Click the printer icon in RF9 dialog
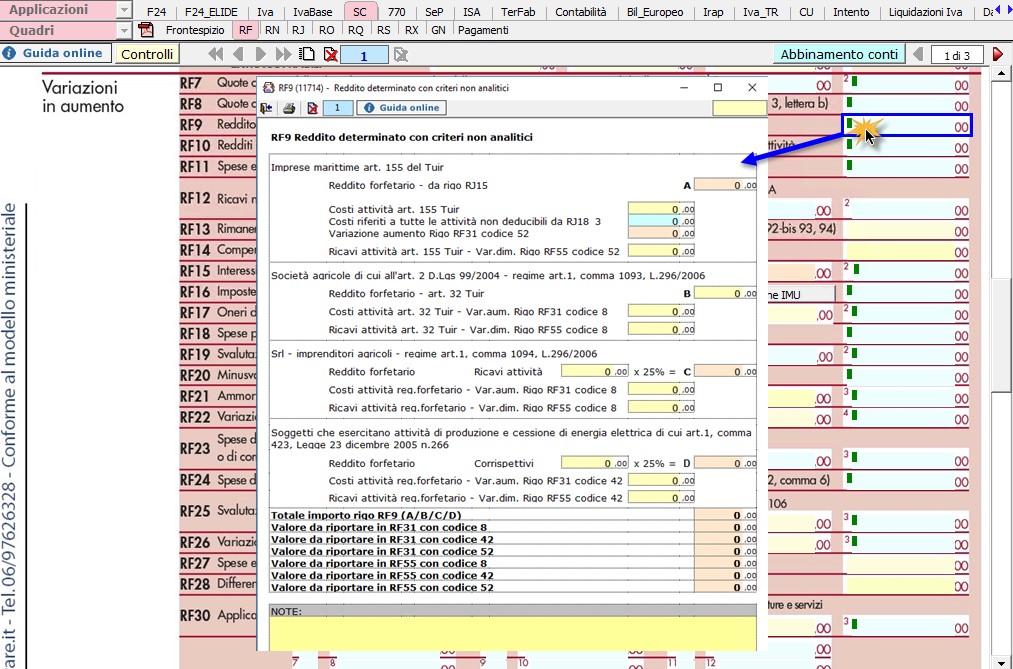The height and width of the screenshot is (669, 1013). (x=289, y=108)
